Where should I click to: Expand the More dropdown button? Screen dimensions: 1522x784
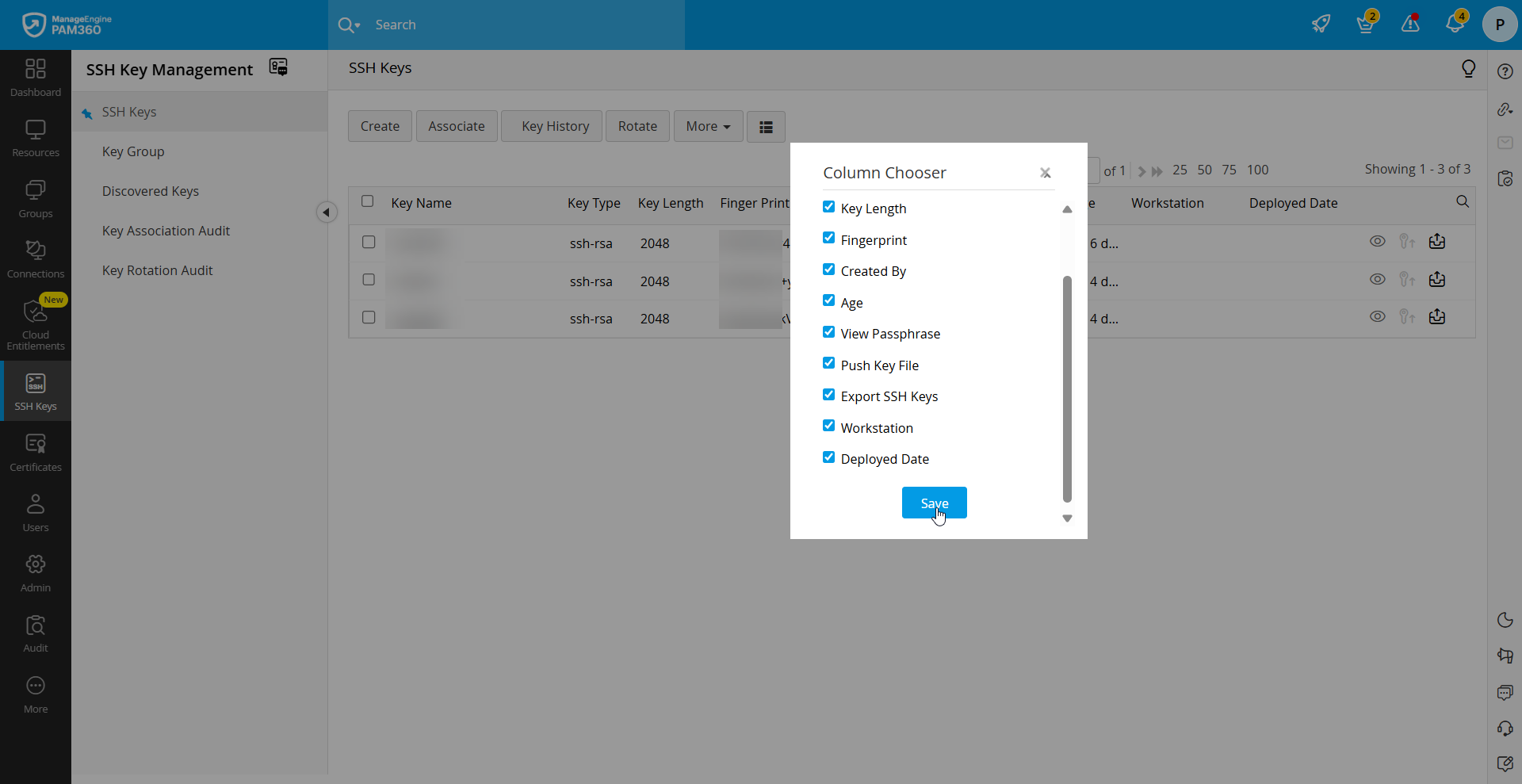(x=708, y=127)
